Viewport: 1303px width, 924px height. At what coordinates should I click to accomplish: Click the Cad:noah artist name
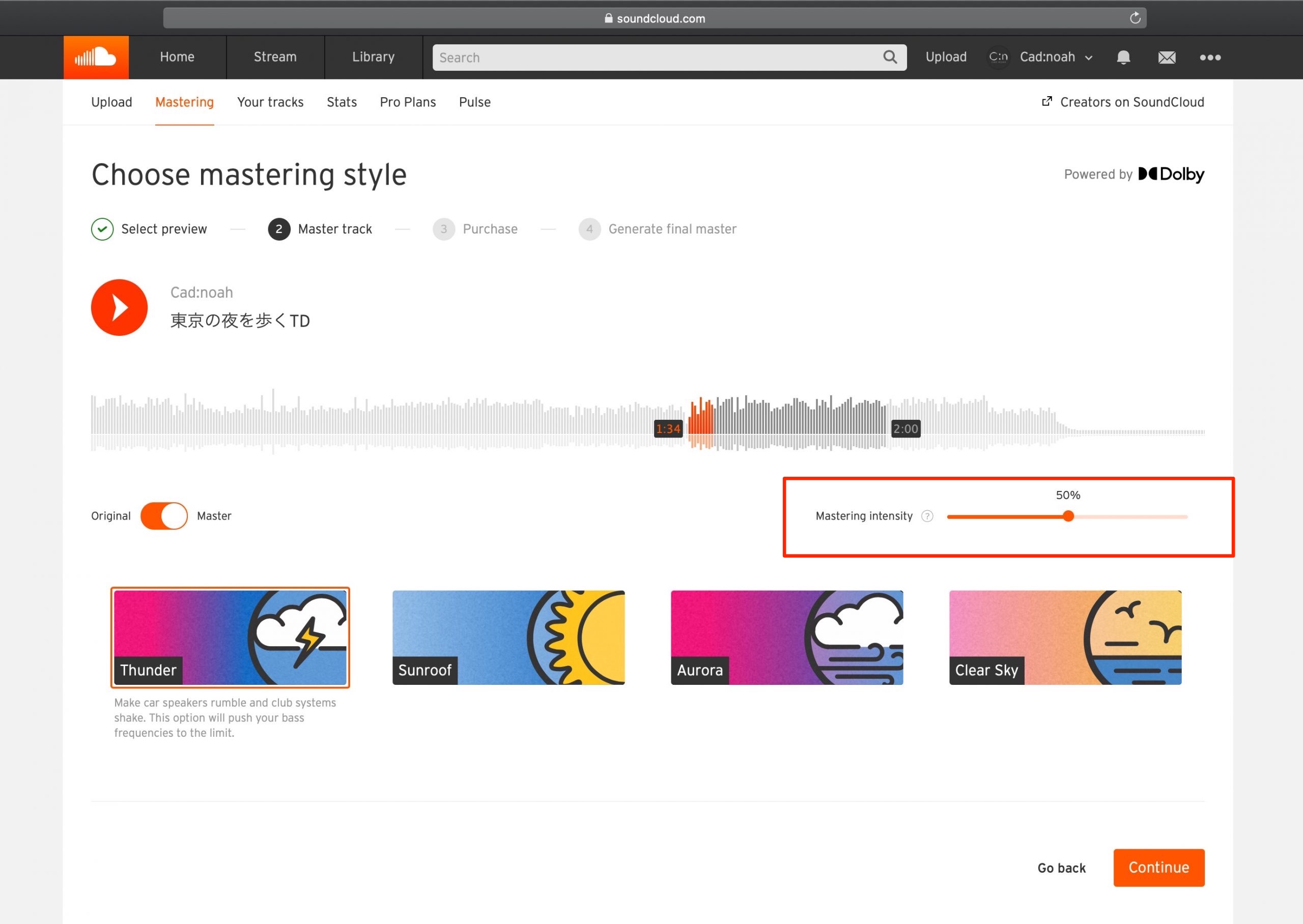tap(202, 293)
